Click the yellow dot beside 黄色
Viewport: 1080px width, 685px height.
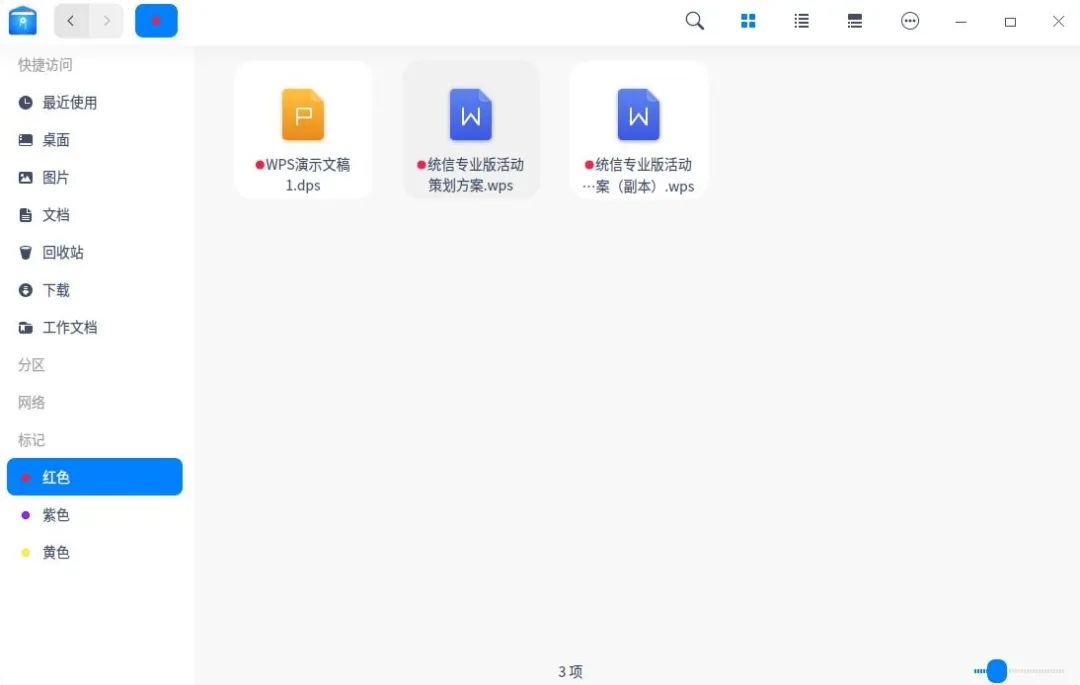point(25,552)
